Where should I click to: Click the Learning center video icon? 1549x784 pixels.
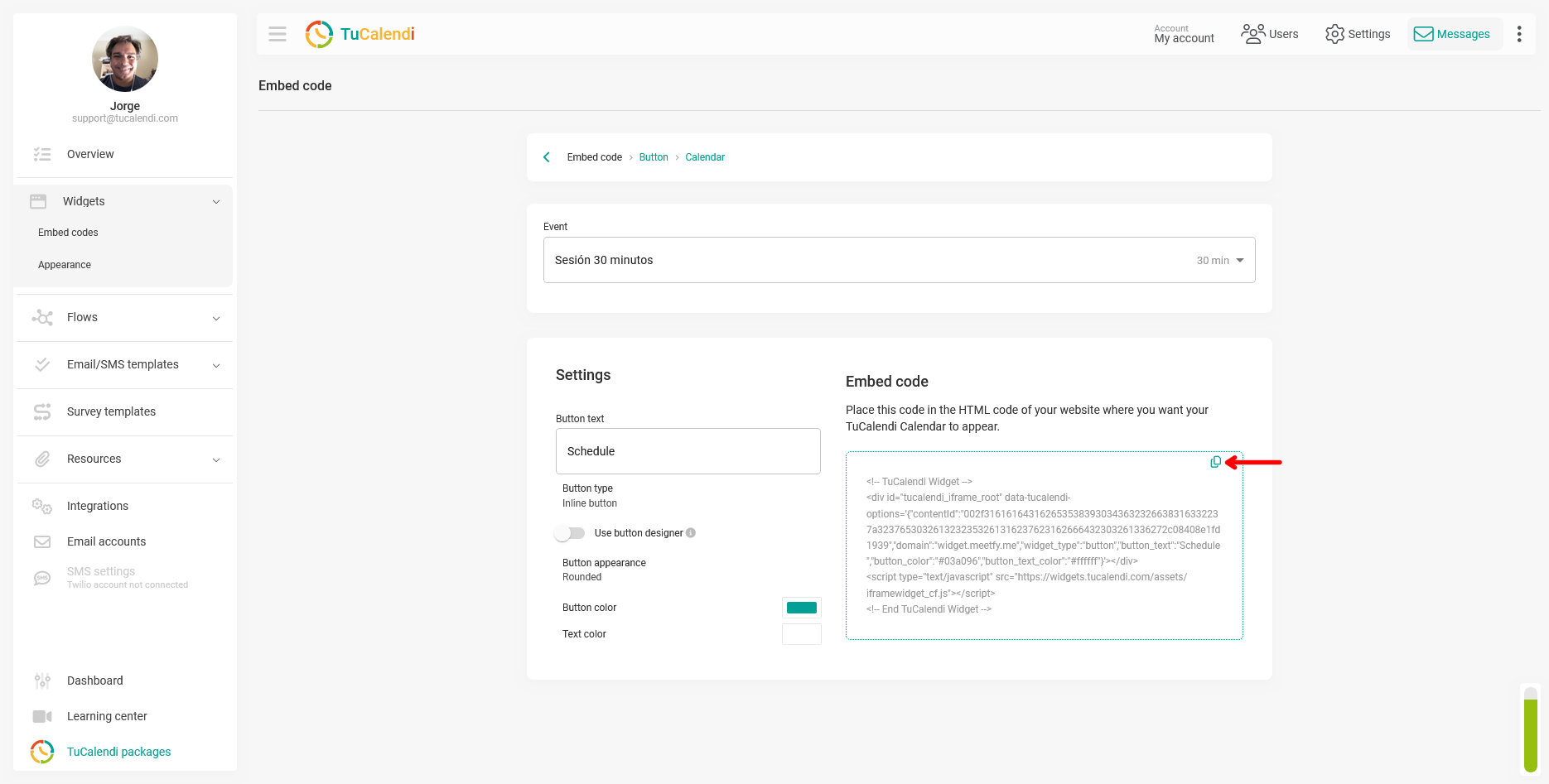click(x=42, y=716)
